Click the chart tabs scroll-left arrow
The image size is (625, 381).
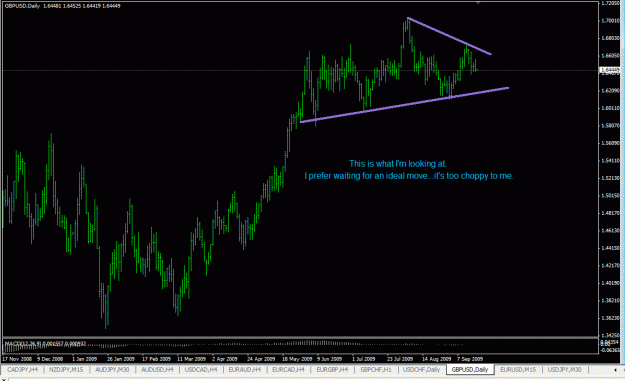615,370
